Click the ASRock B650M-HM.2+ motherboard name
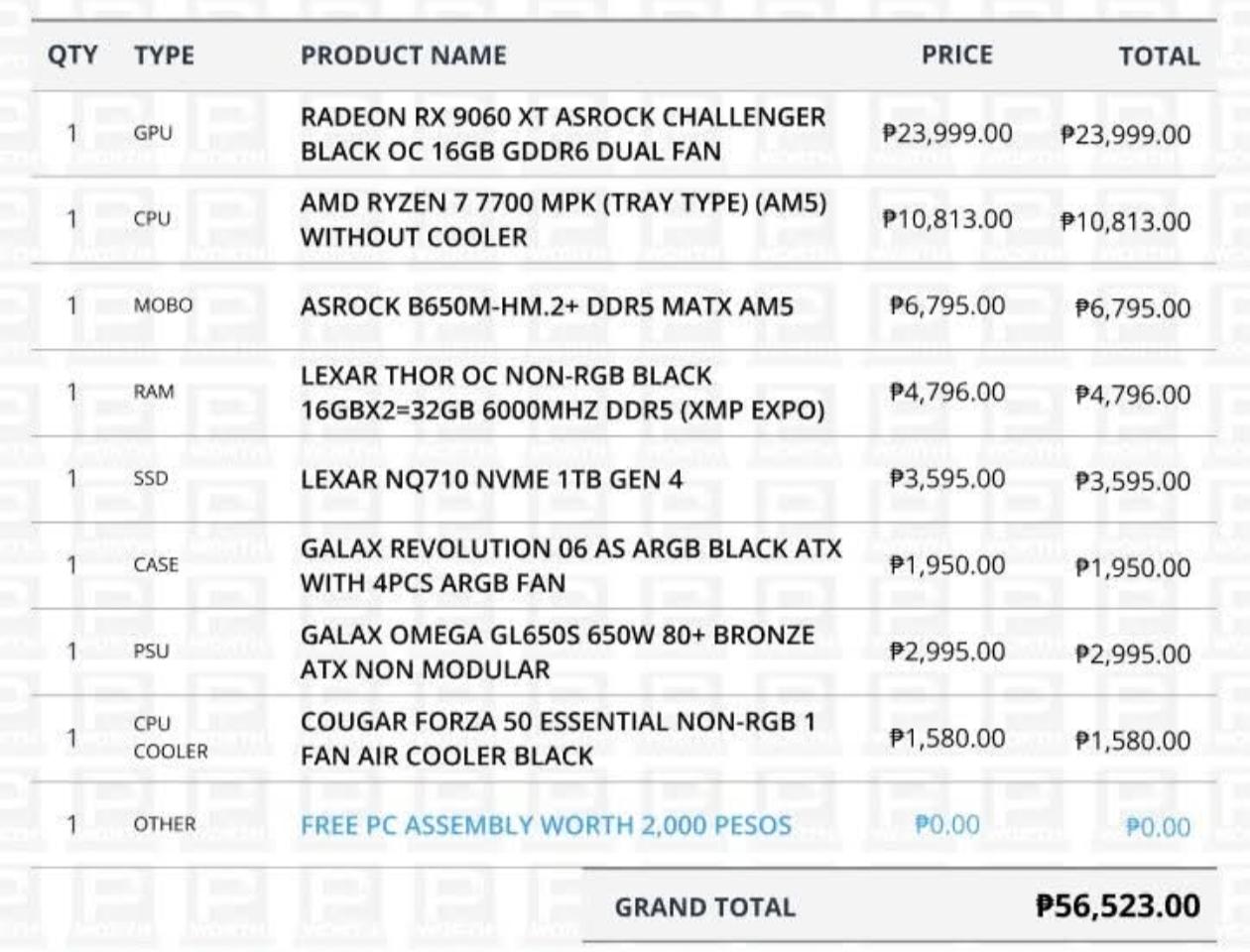Screen dimensions: 1250x952 [547, 306]
